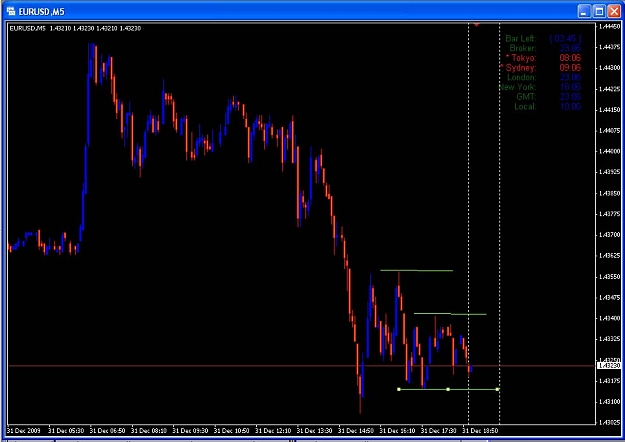The image size is (625, 442).
Task: Click price axis label 1.43400
Action: (x=609, y=318)
